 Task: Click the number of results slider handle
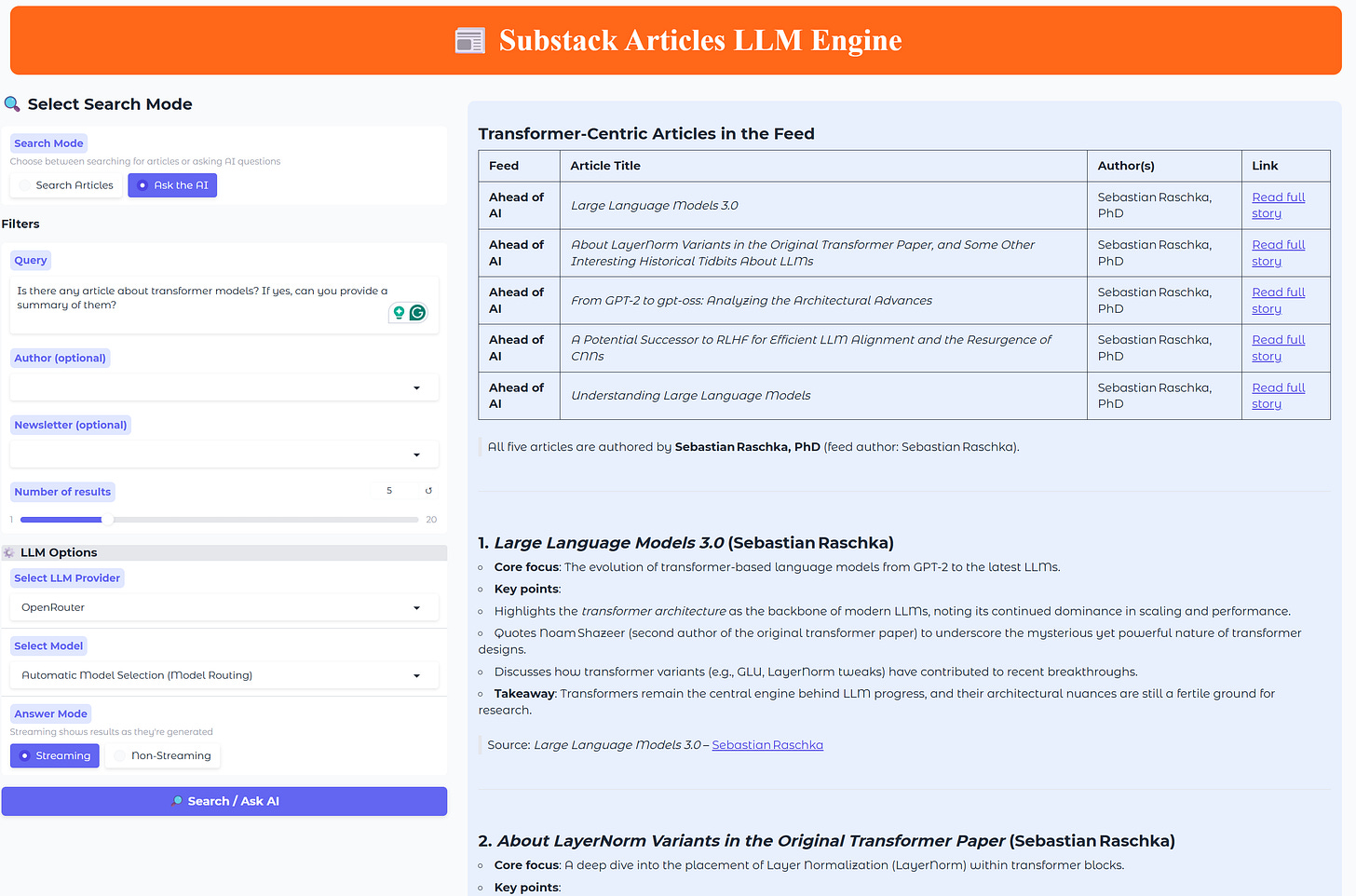107,520
